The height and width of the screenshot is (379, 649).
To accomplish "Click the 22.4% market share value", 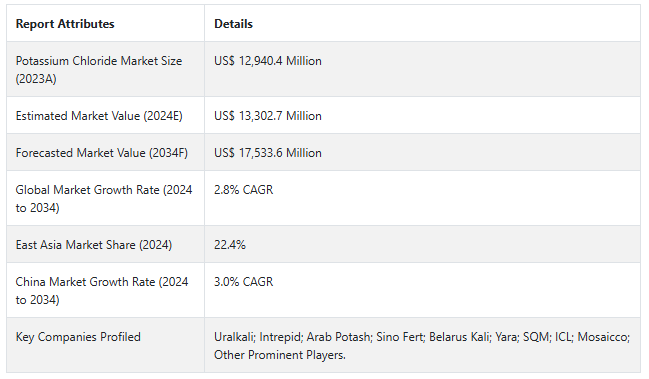I will click(230, 245).
